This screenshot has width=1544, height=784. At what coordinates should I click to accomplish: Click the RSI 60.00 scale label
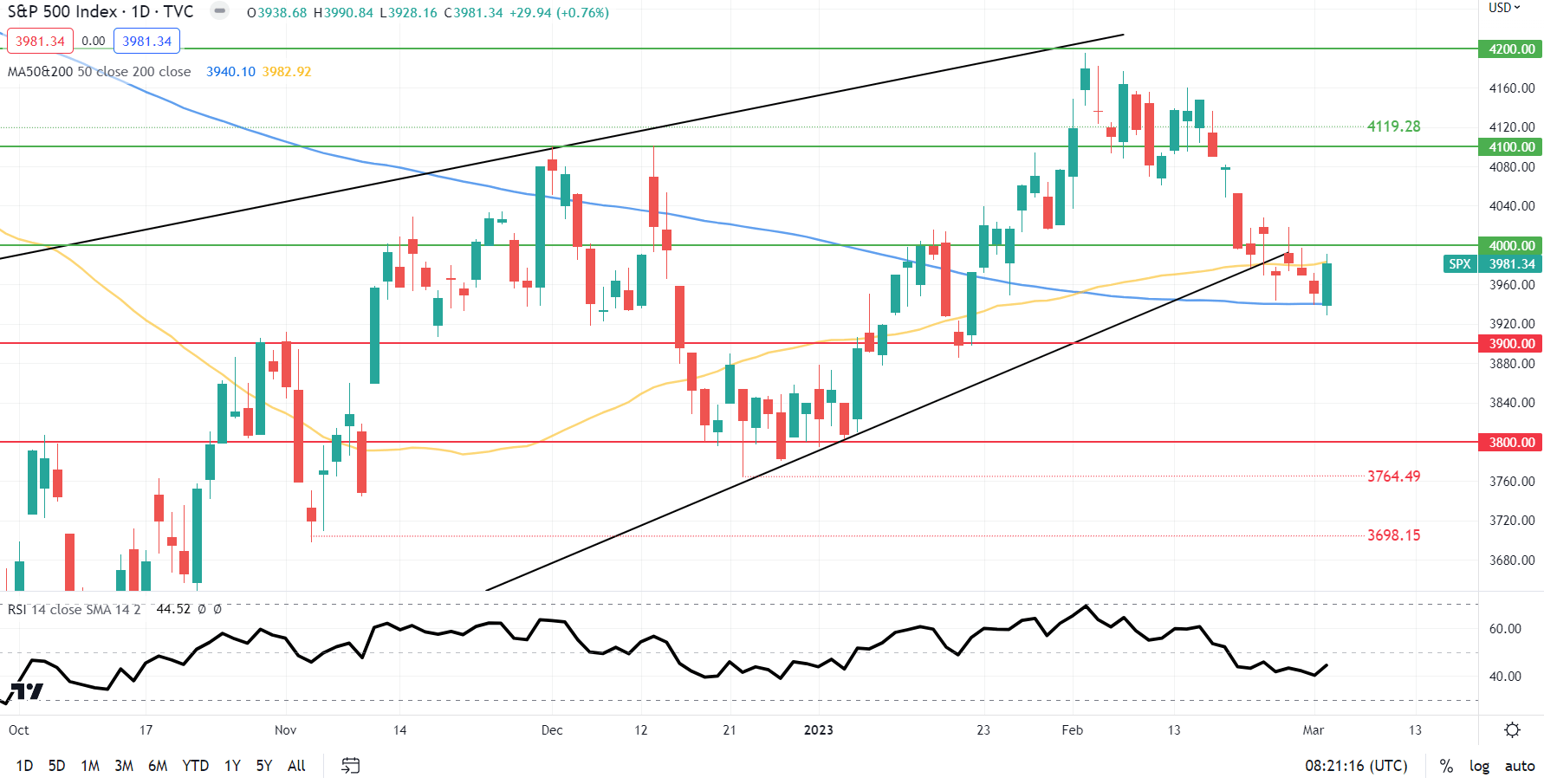point(1505,629)
